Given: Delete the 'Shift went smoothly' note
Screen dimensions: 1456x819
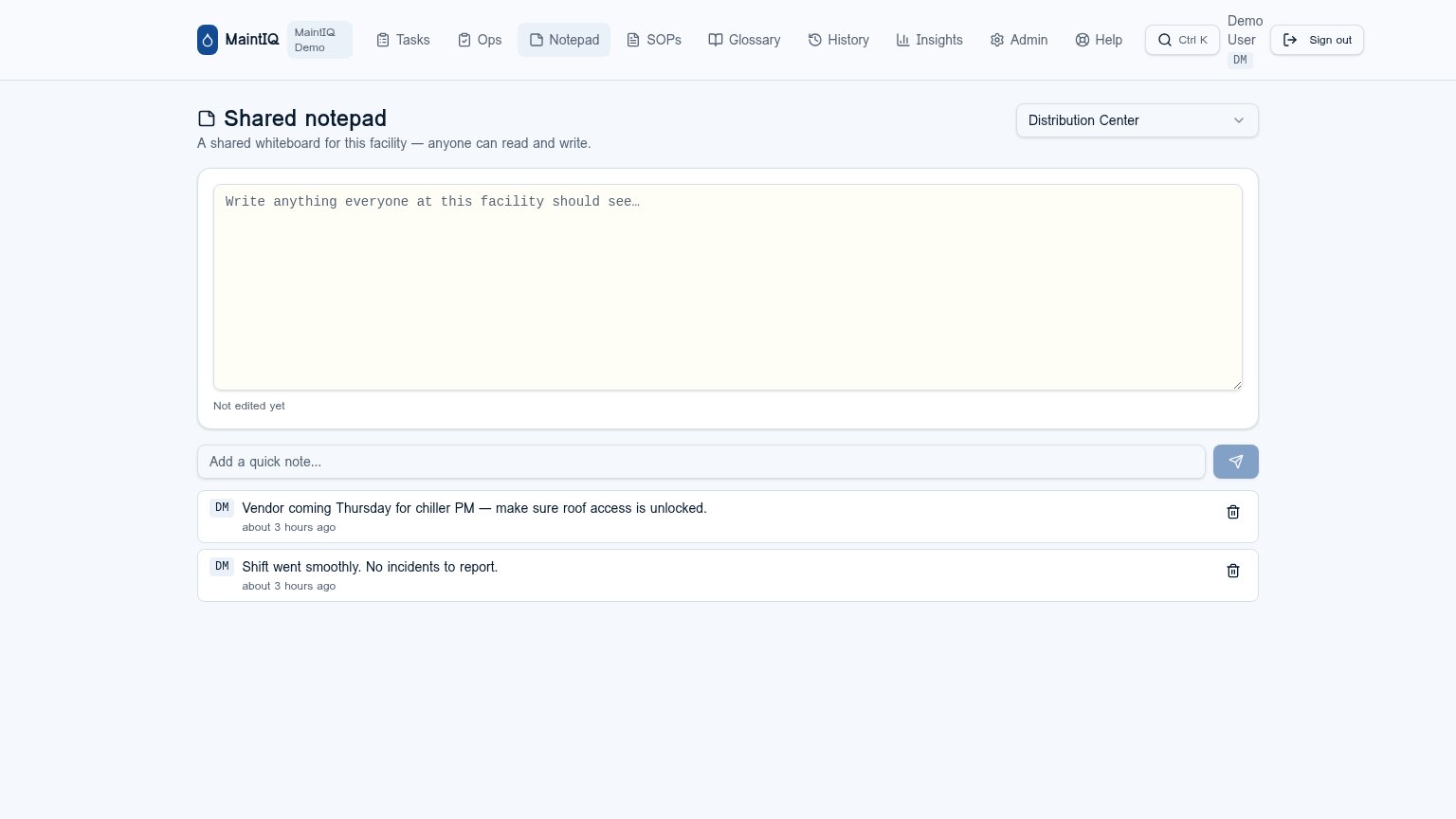Looking at the screenshot, I should pos(1233,571).
